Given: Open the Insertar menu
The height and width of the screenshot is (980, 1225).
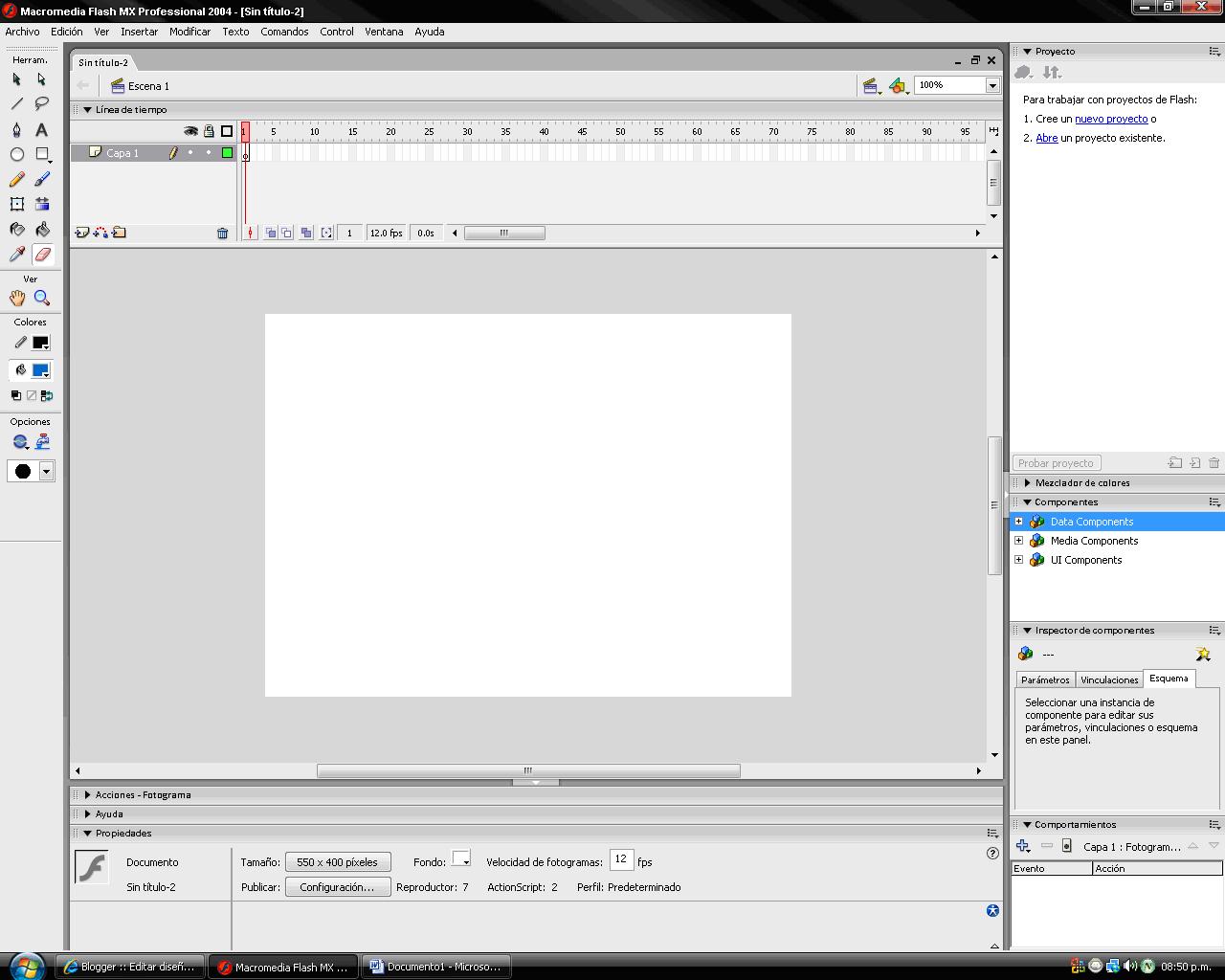Looking at the screenshot, I should point(140,32).
